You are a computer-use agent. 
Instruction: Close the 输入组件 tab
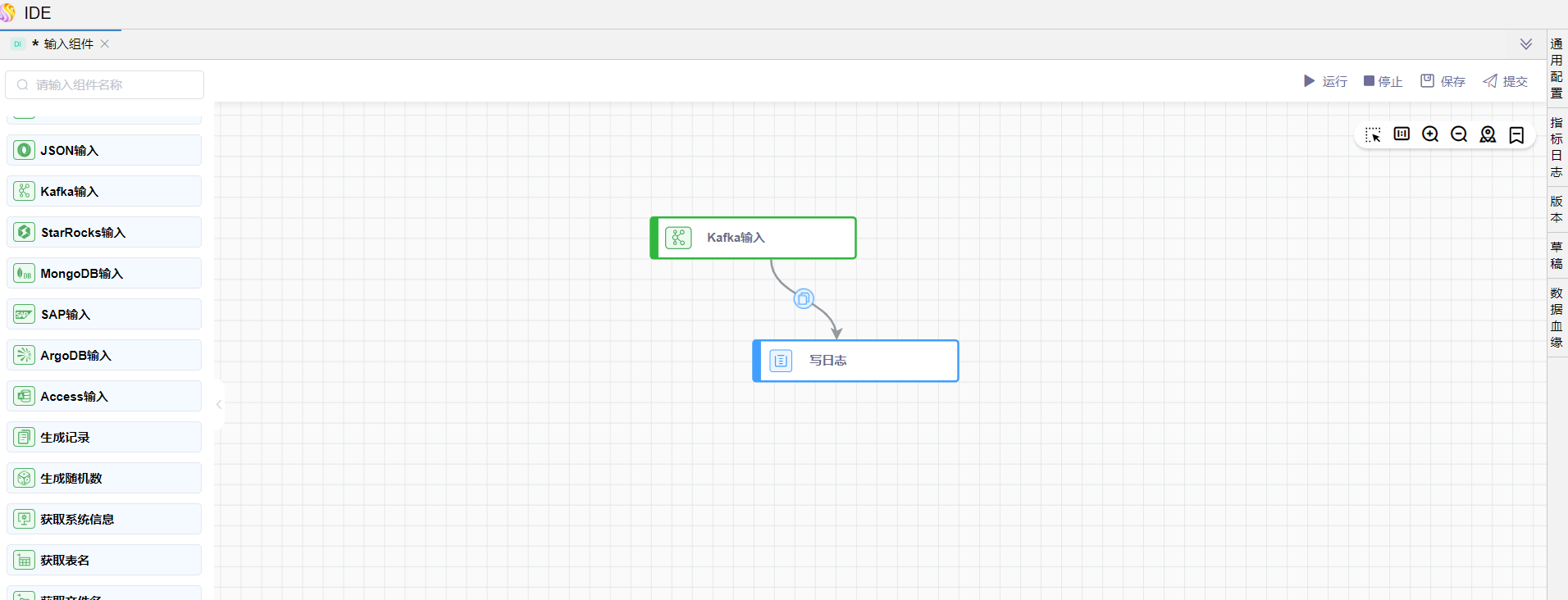[105, 44]
